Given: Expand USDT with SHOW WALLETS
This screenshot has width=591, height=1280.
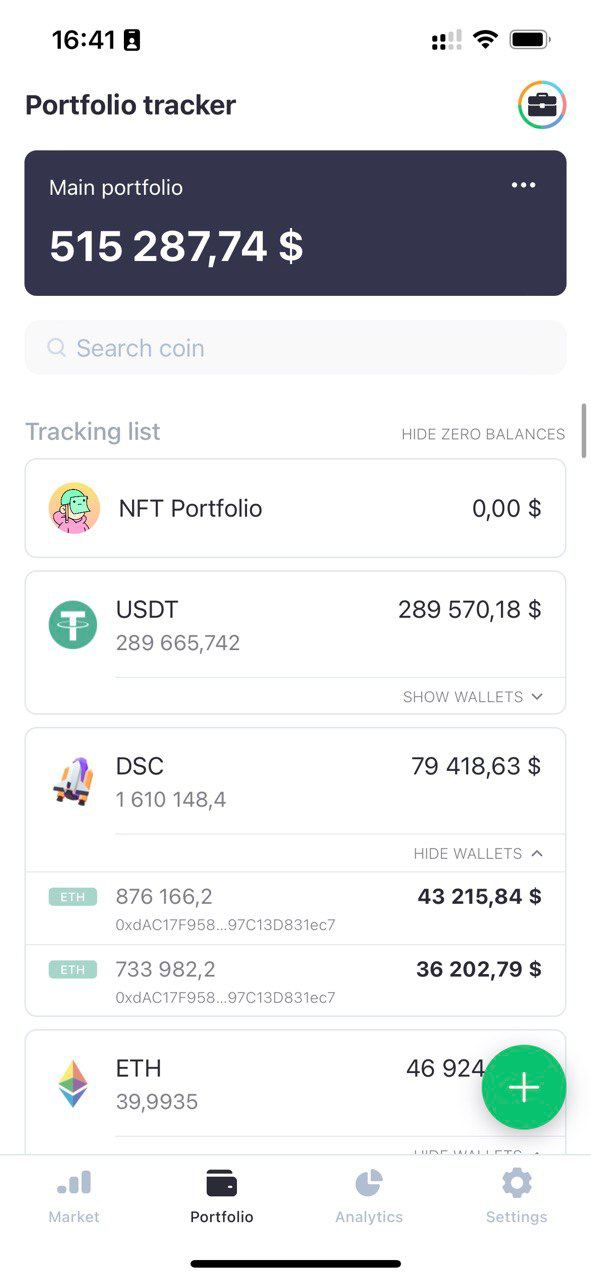Looking at the screenshot, I should point(473,696).
